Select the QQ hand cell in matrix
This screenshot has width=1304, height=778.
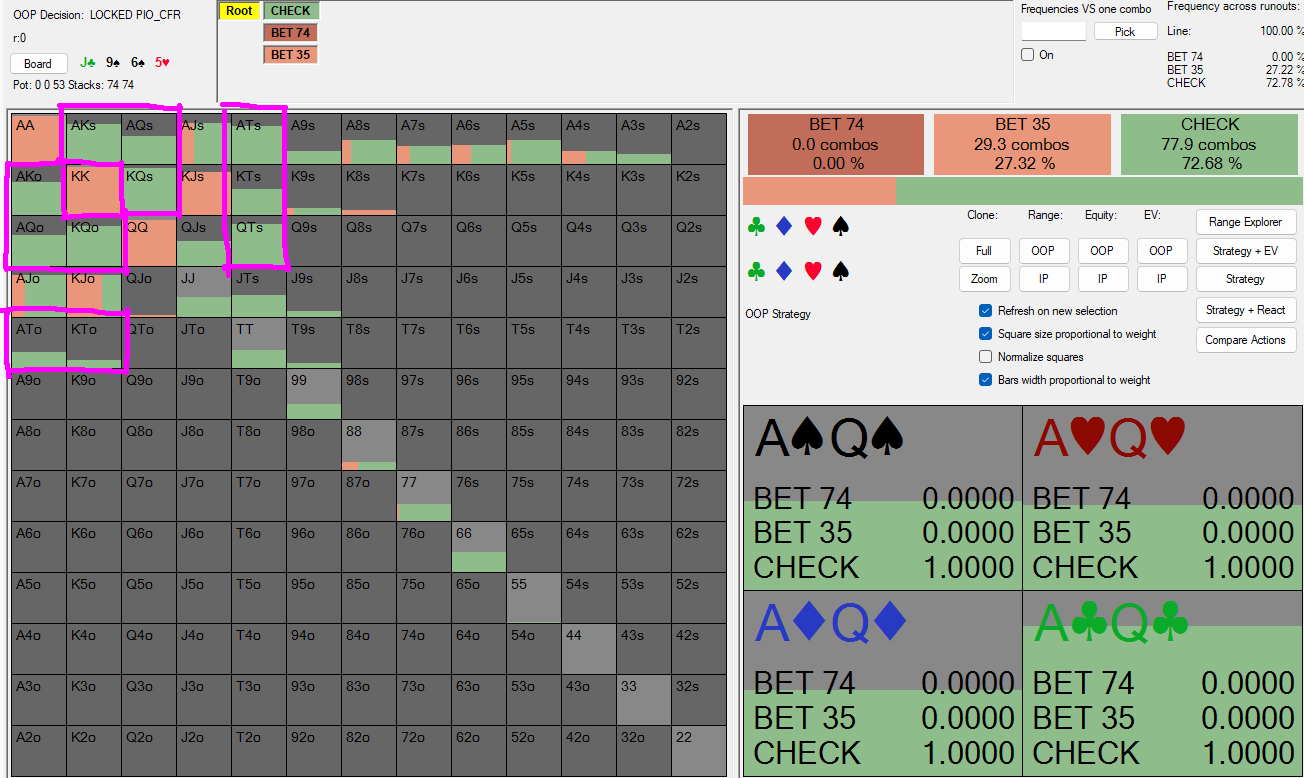(149, 241)
